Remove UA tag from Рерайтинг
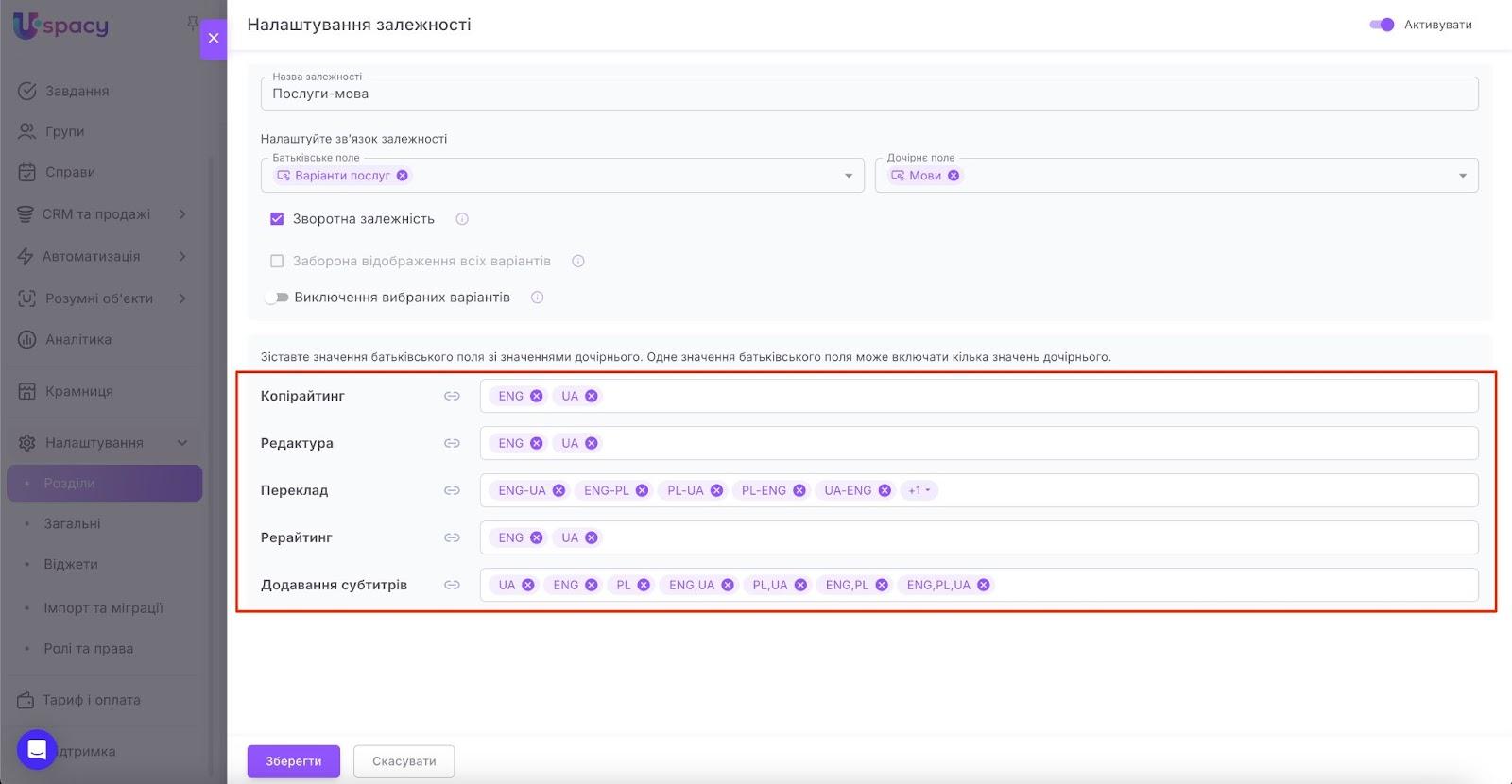This screenshot has height=784, width=1512. pyautogui.click(x=592, y=537)
